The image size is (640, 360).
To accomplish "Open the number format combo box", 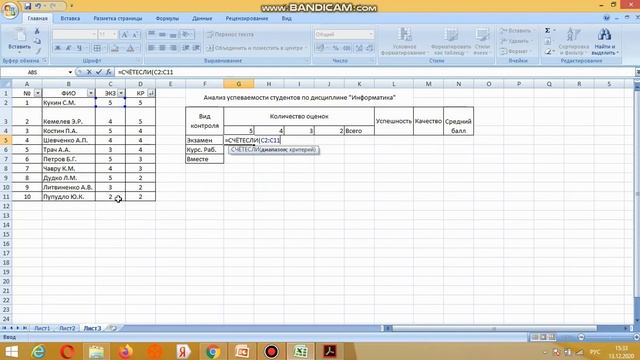I will (x=344, y=35).
